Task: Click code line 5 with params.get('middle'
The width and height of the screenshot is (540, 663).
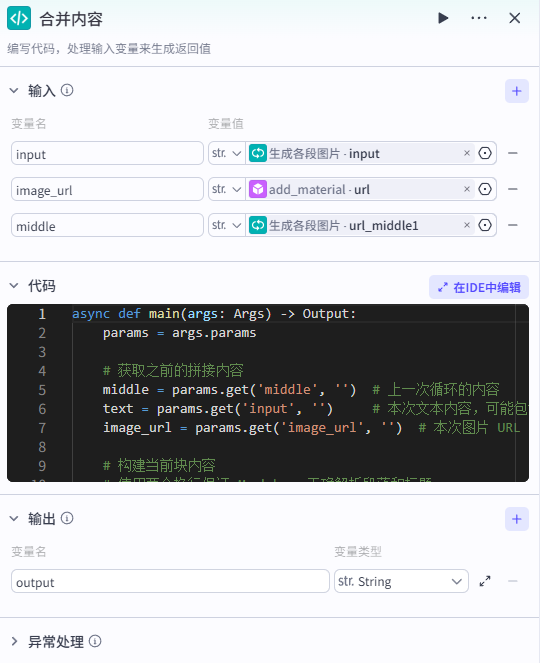Action: 301,389
